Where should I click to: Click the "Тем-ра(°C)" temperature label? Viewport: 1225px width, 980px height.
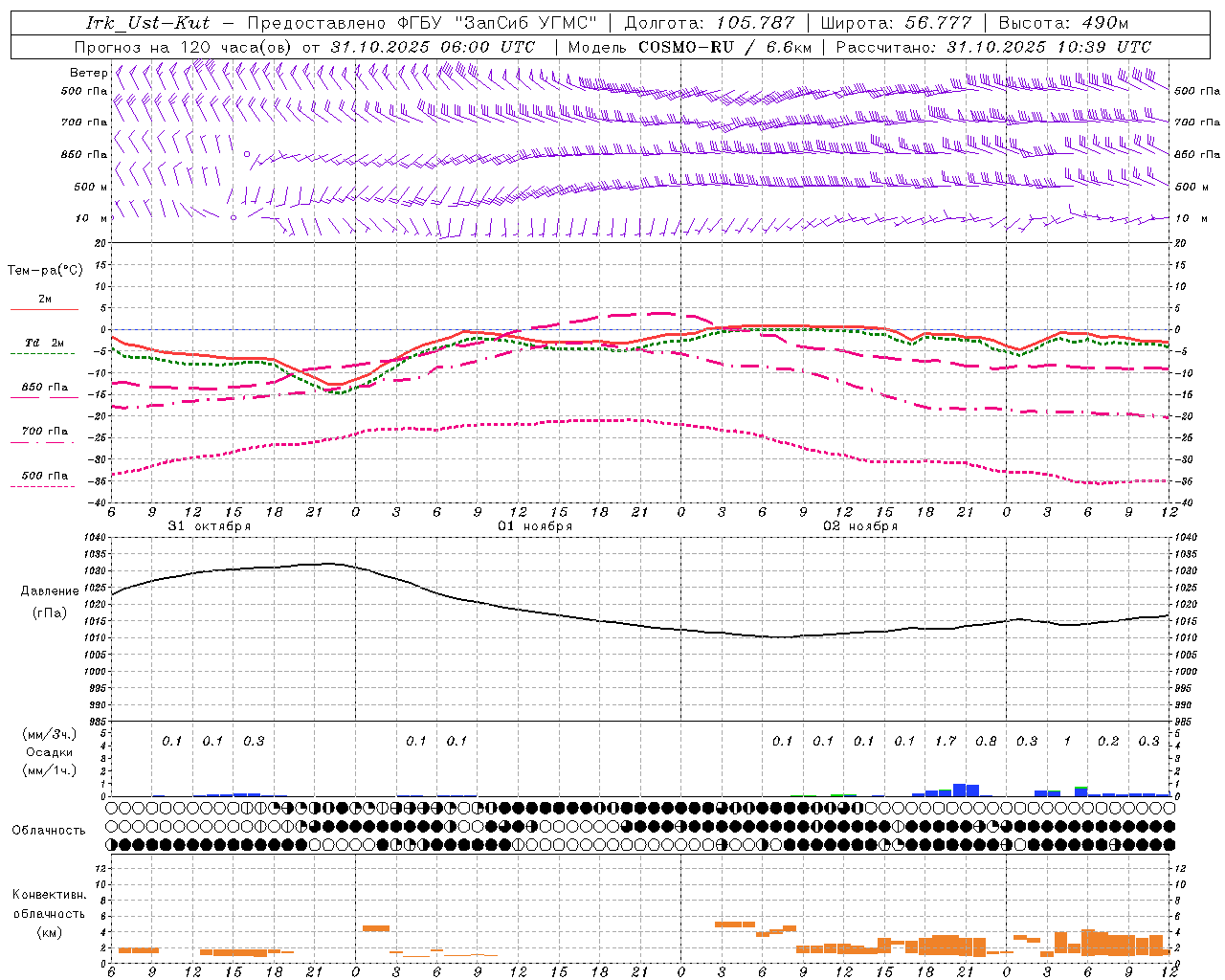[x=45, y=271]
